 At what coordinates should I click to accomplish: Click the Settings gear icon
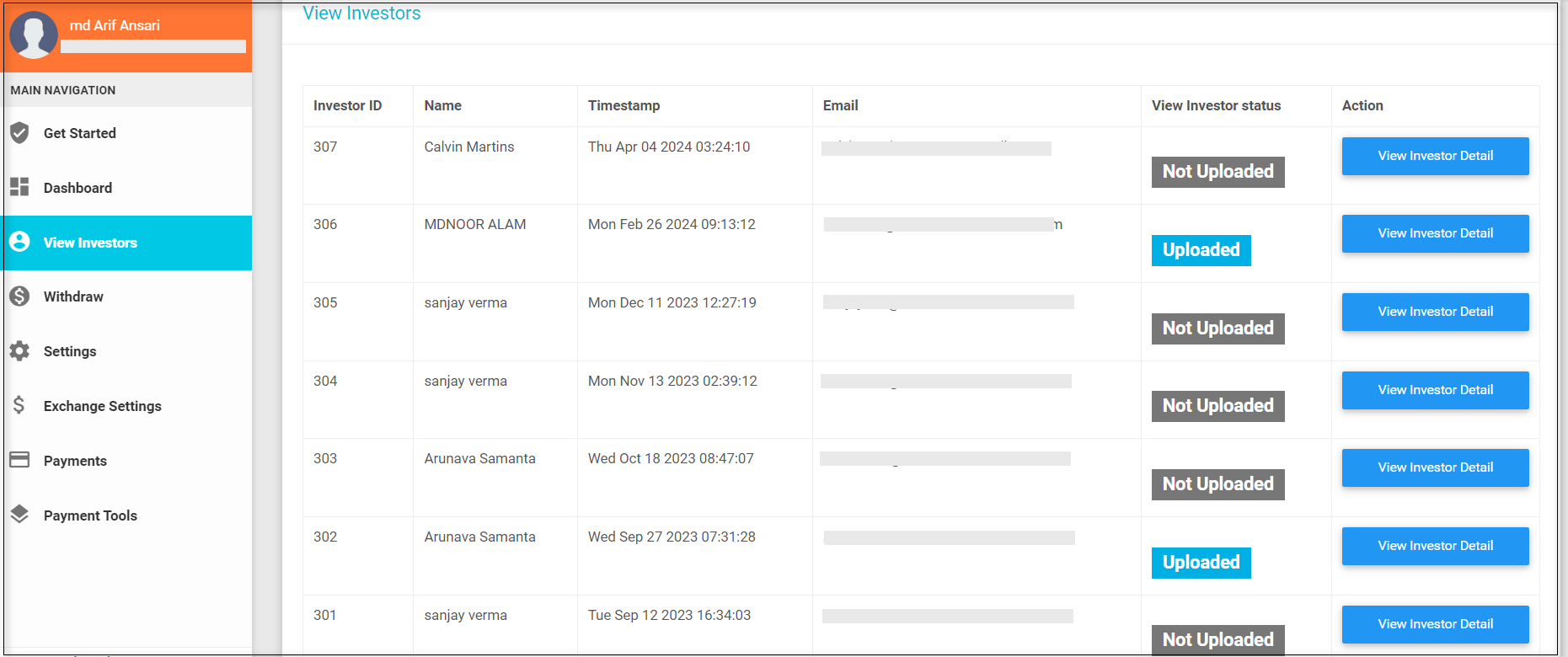point(19,351)
